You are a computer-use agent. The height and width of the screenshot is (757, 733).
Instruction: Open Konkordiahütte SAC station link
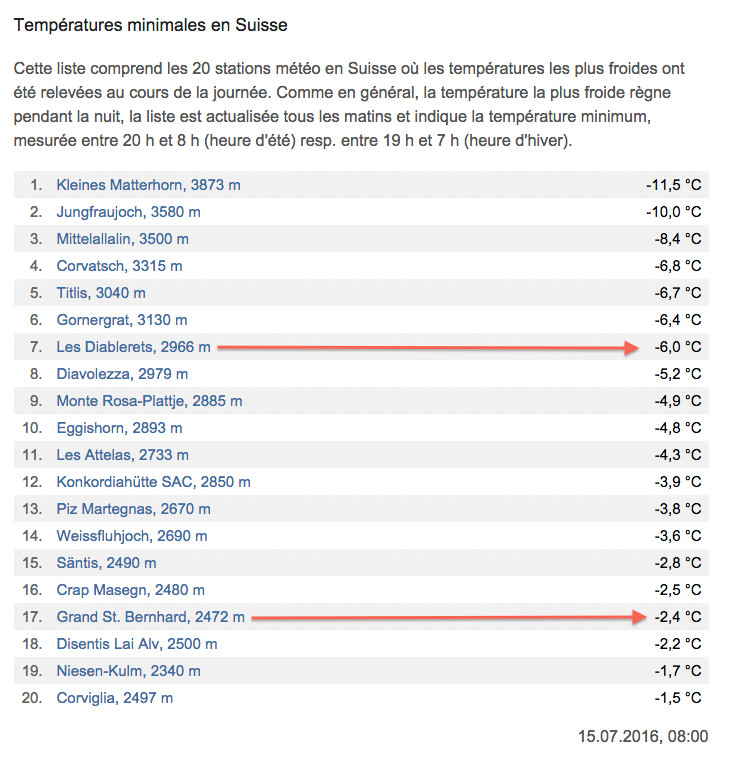154,482
